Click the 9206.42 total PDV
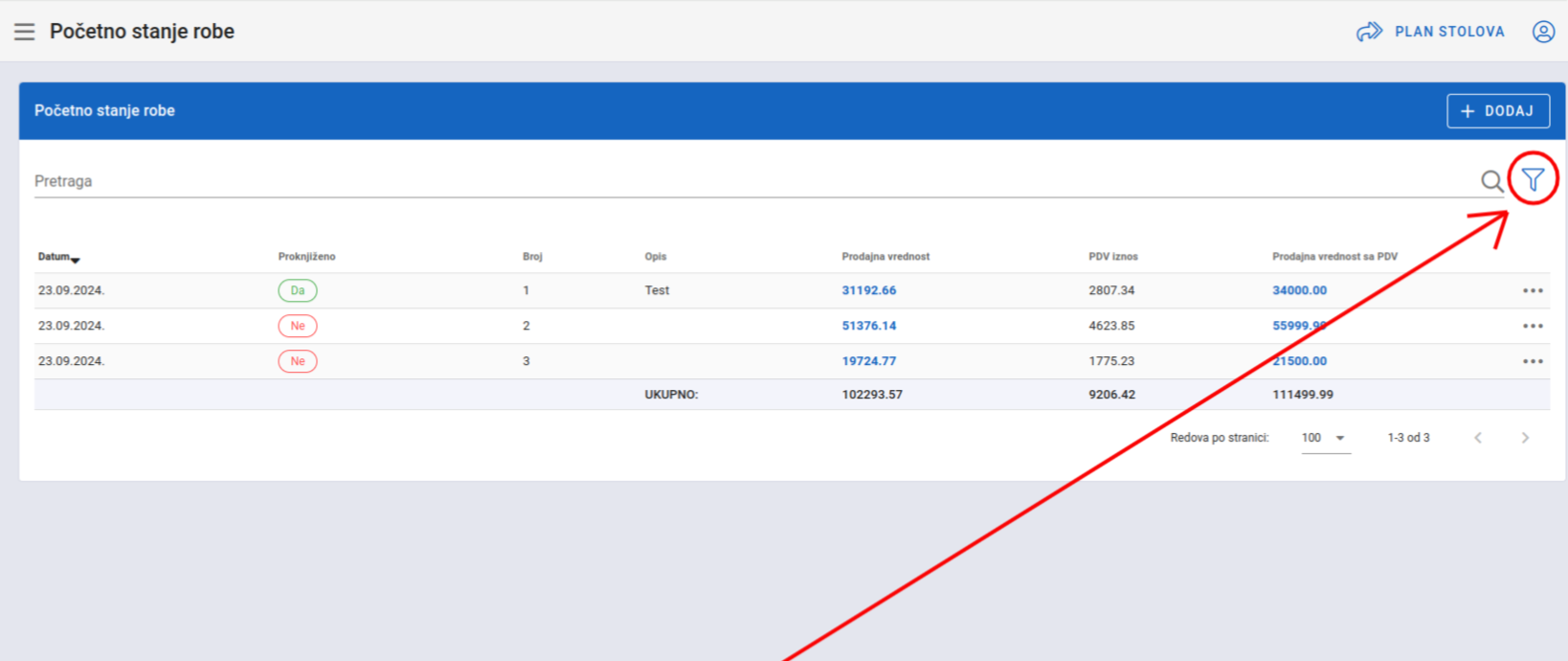 (1111, 395)
